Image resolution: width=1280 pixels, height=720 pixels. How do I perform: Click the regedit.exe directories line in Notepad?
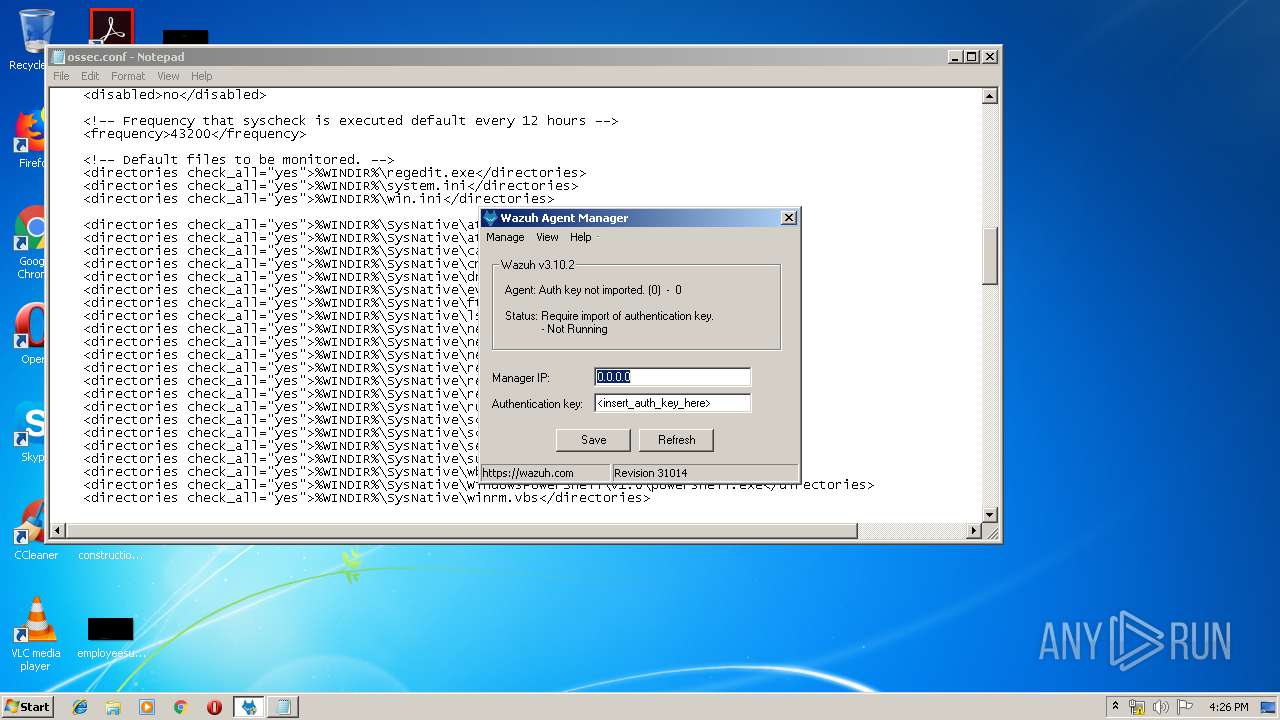pos(334,172)
